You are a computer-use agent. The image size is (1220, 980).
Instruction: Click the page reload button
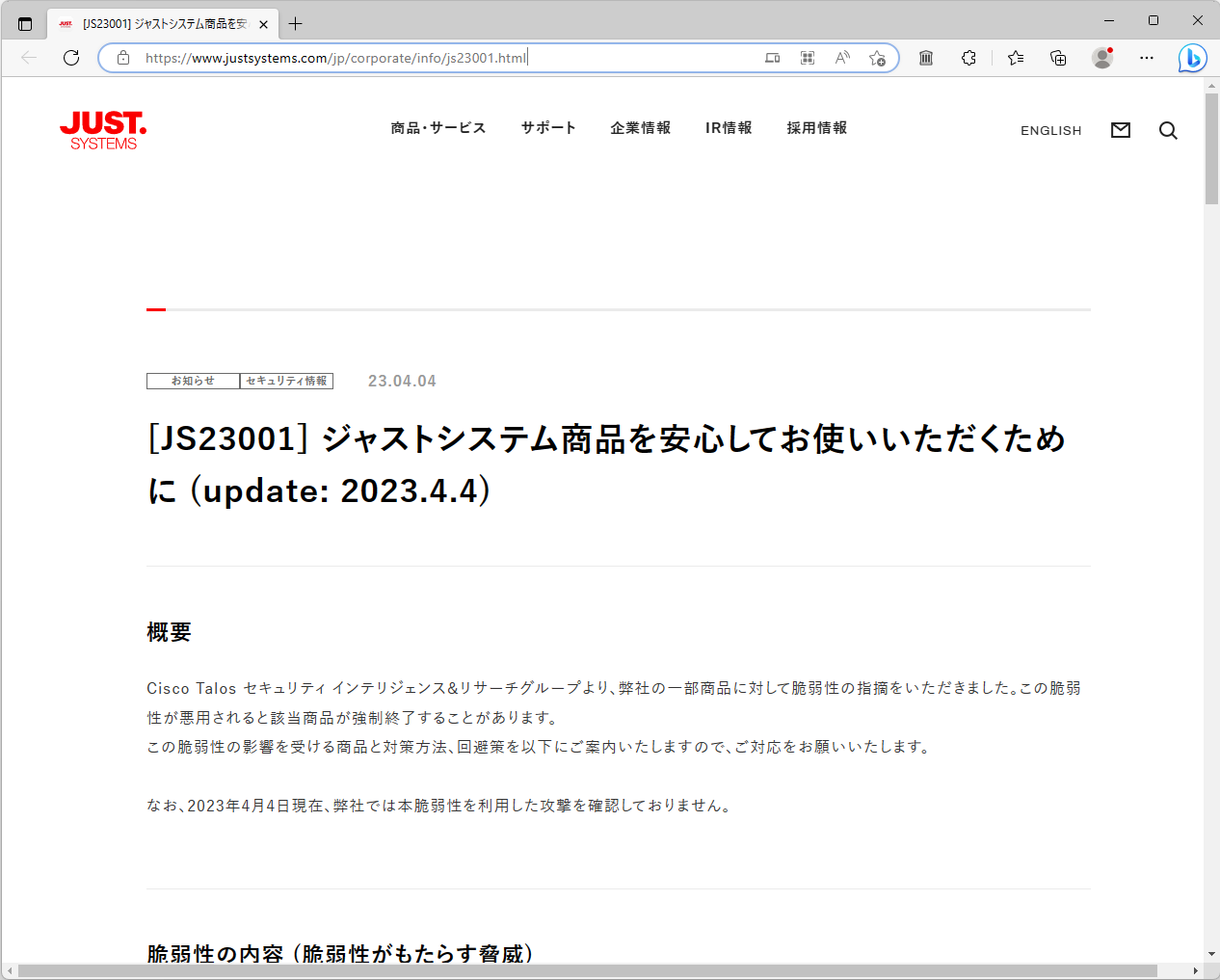(70, 57)
